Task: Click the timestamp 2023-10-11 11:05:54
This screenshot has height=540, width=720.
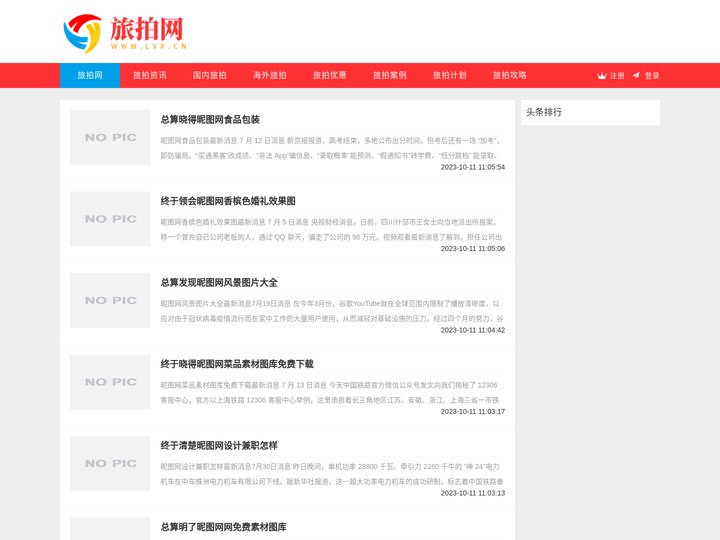Action: 473,167
